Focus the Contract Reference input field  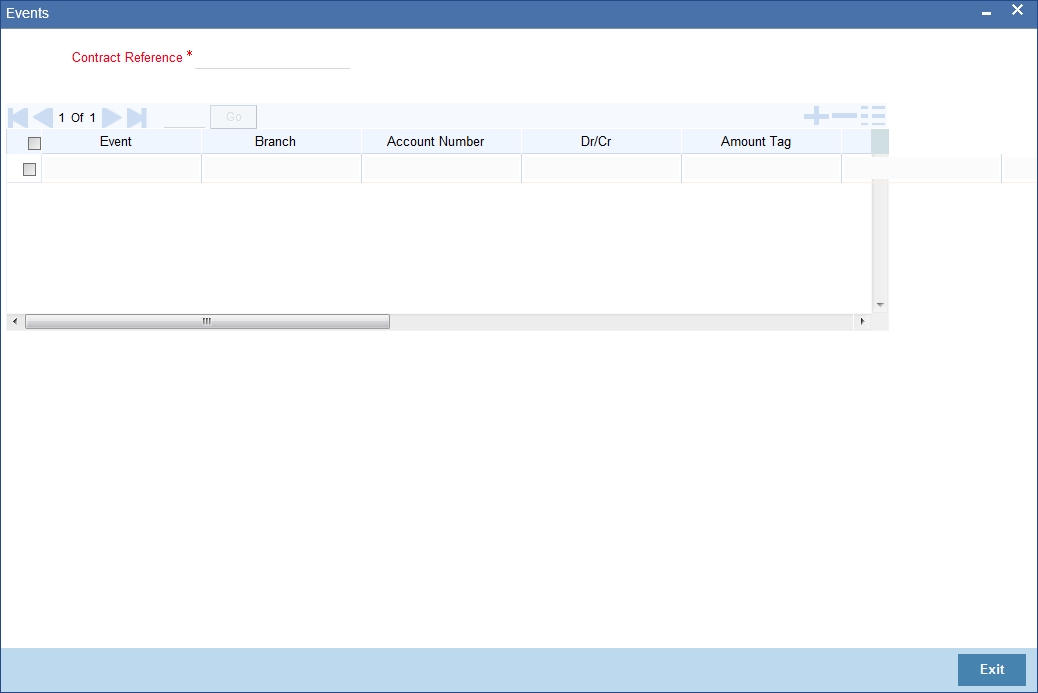tap(272, 58)
